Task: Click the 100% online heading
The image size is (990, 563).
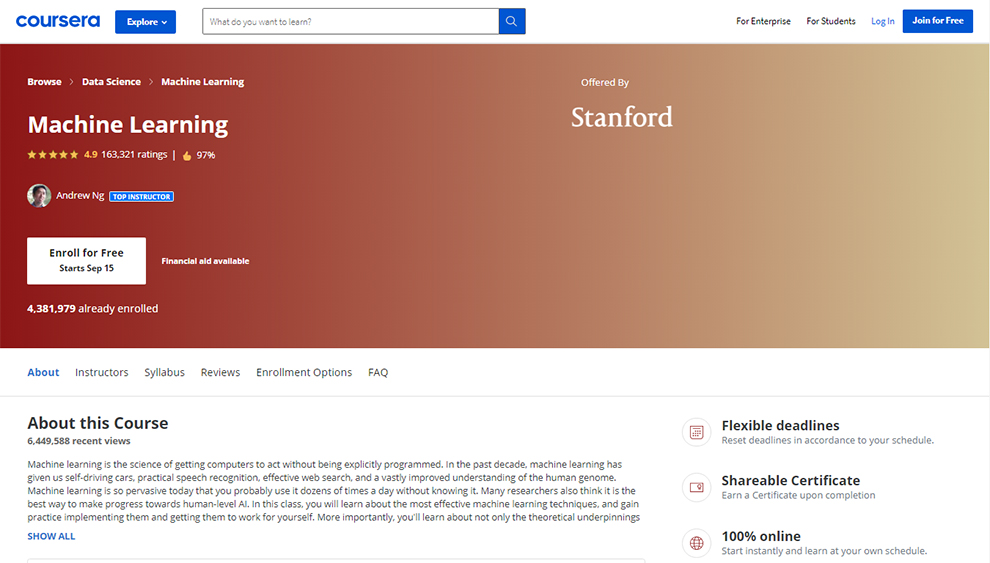Action: (x=761, y=536)
